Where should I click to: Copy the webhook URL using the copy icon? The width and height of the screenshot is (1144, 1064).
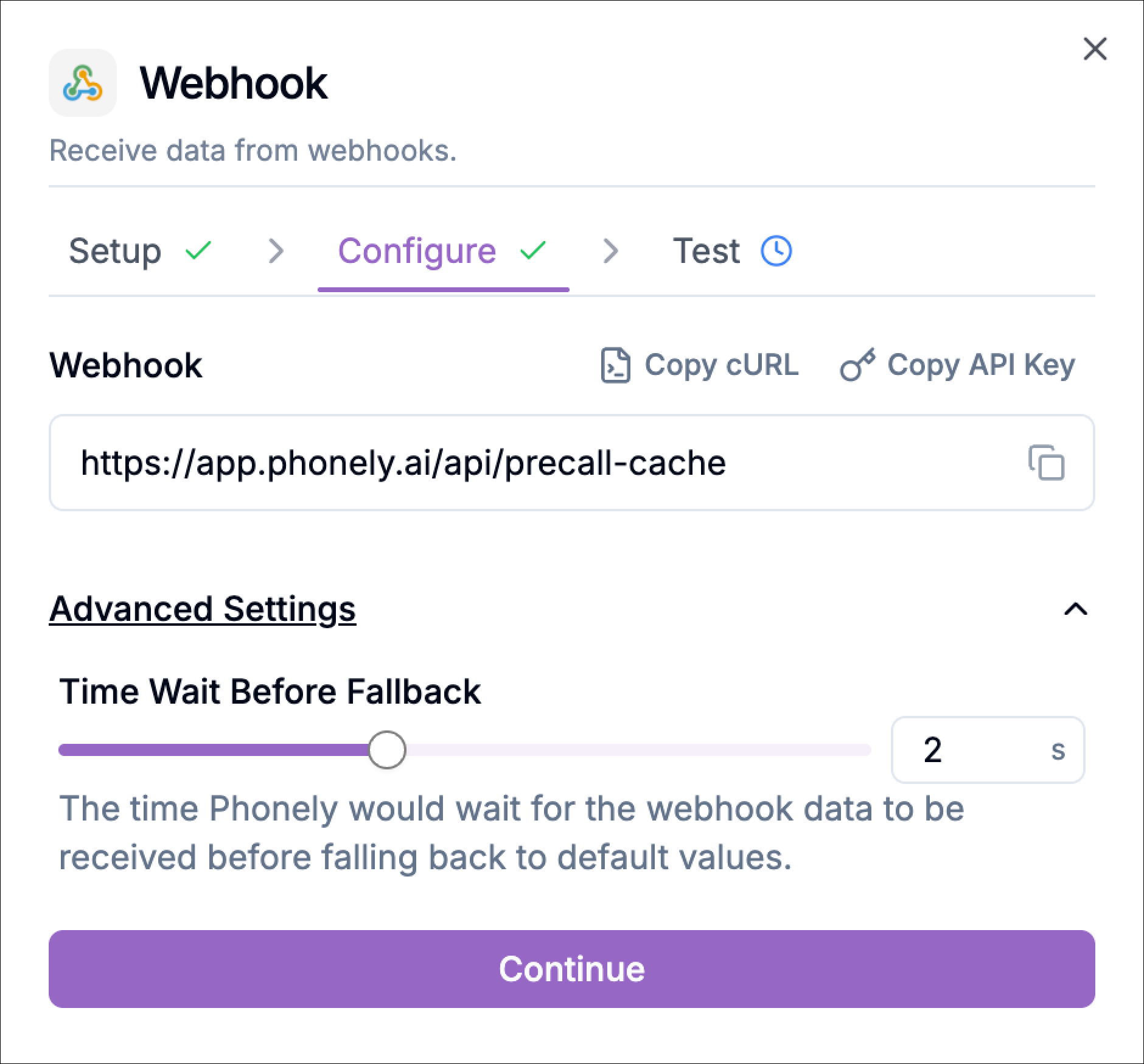point(1048,463)
